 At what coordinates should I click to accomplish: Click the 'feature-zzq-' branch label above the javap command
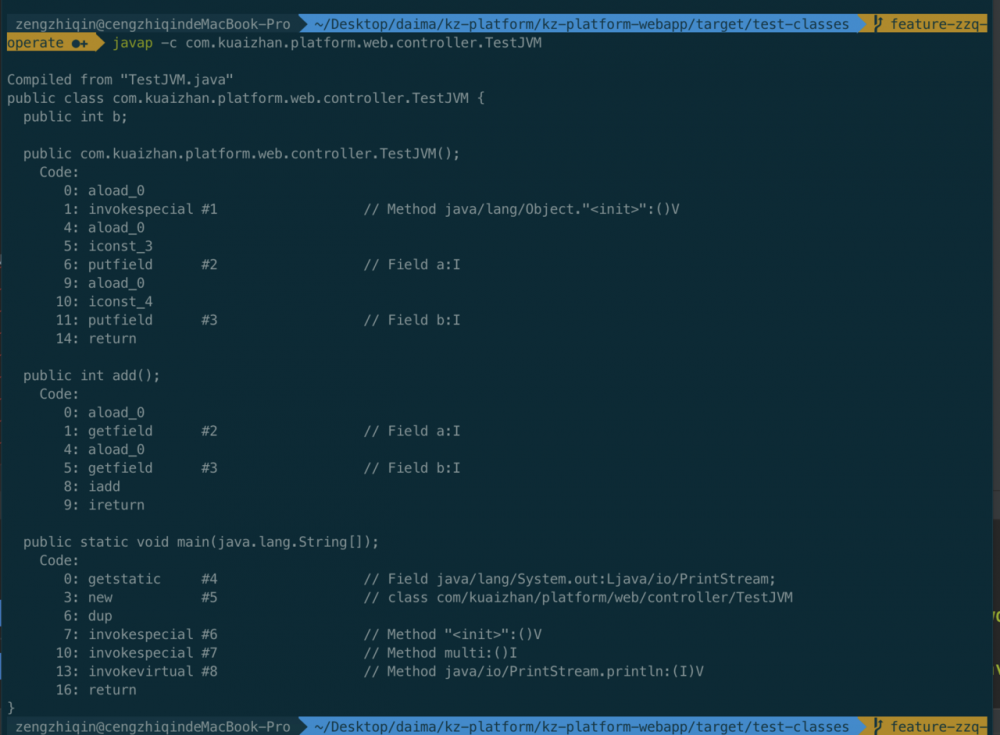click(938, 24)
